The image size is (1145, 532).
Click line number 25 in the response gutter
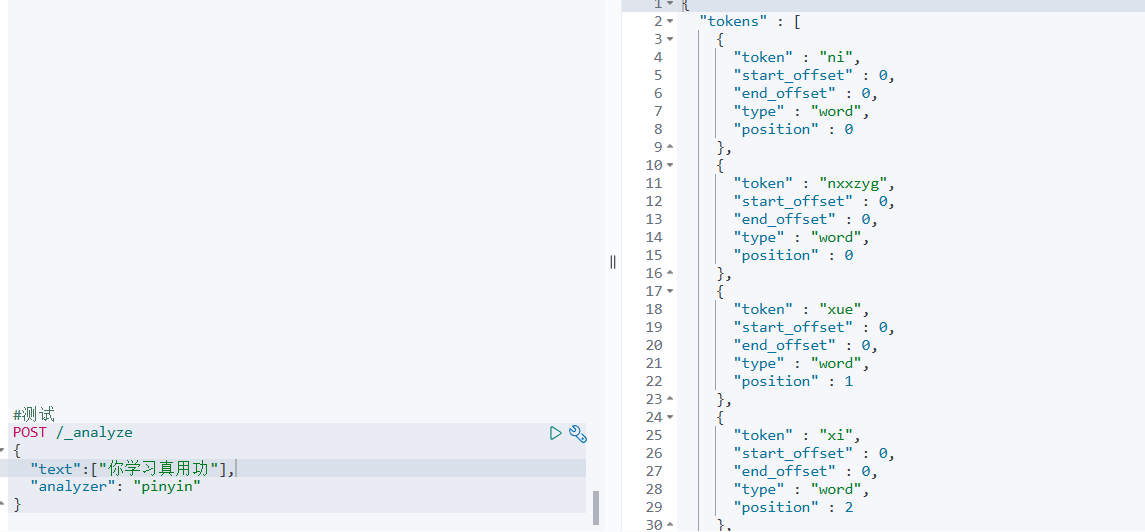(x=654, y=436)
